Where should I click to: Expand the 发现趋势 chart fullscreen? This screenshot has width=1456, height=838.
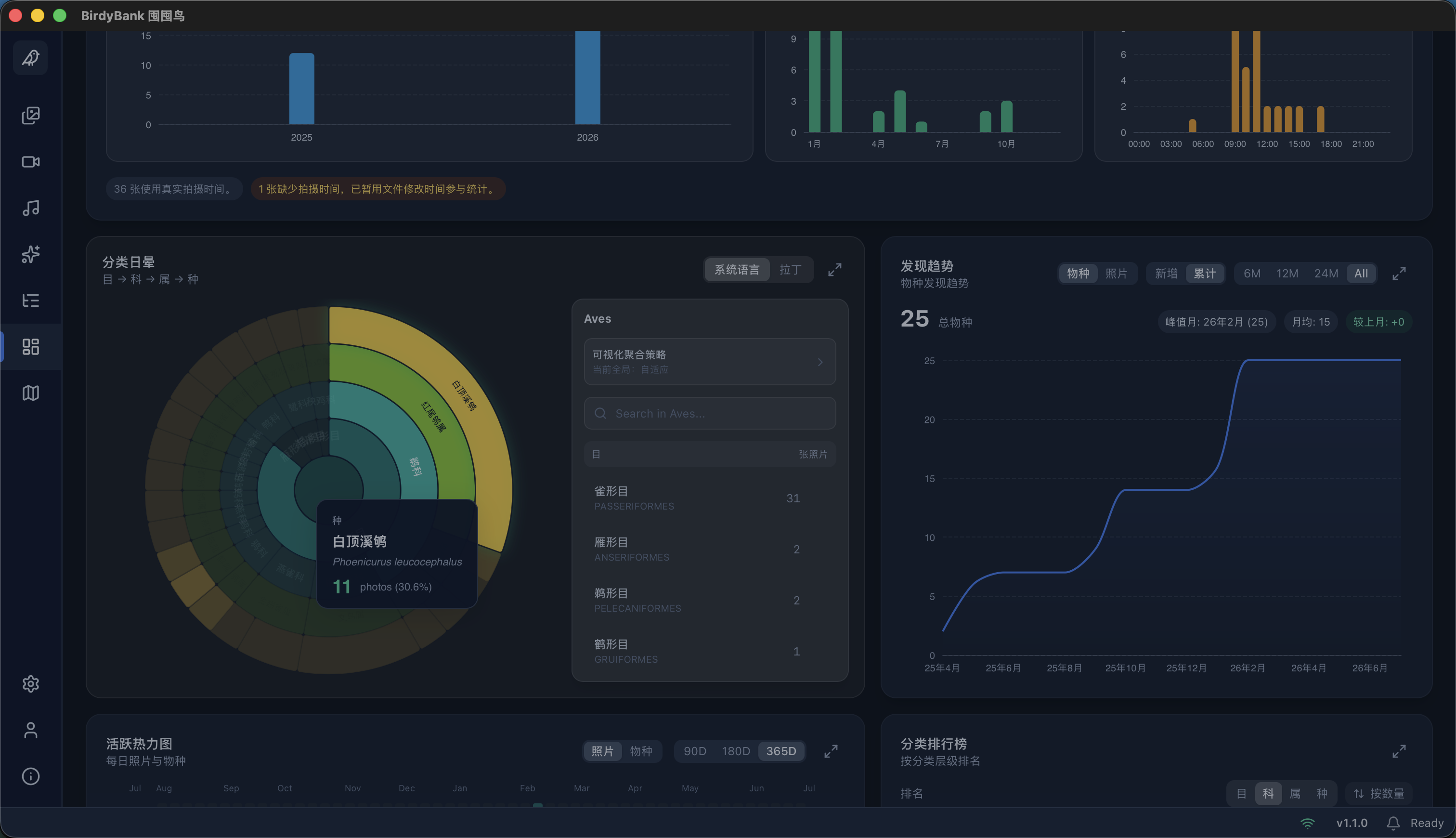[1399, 274]
